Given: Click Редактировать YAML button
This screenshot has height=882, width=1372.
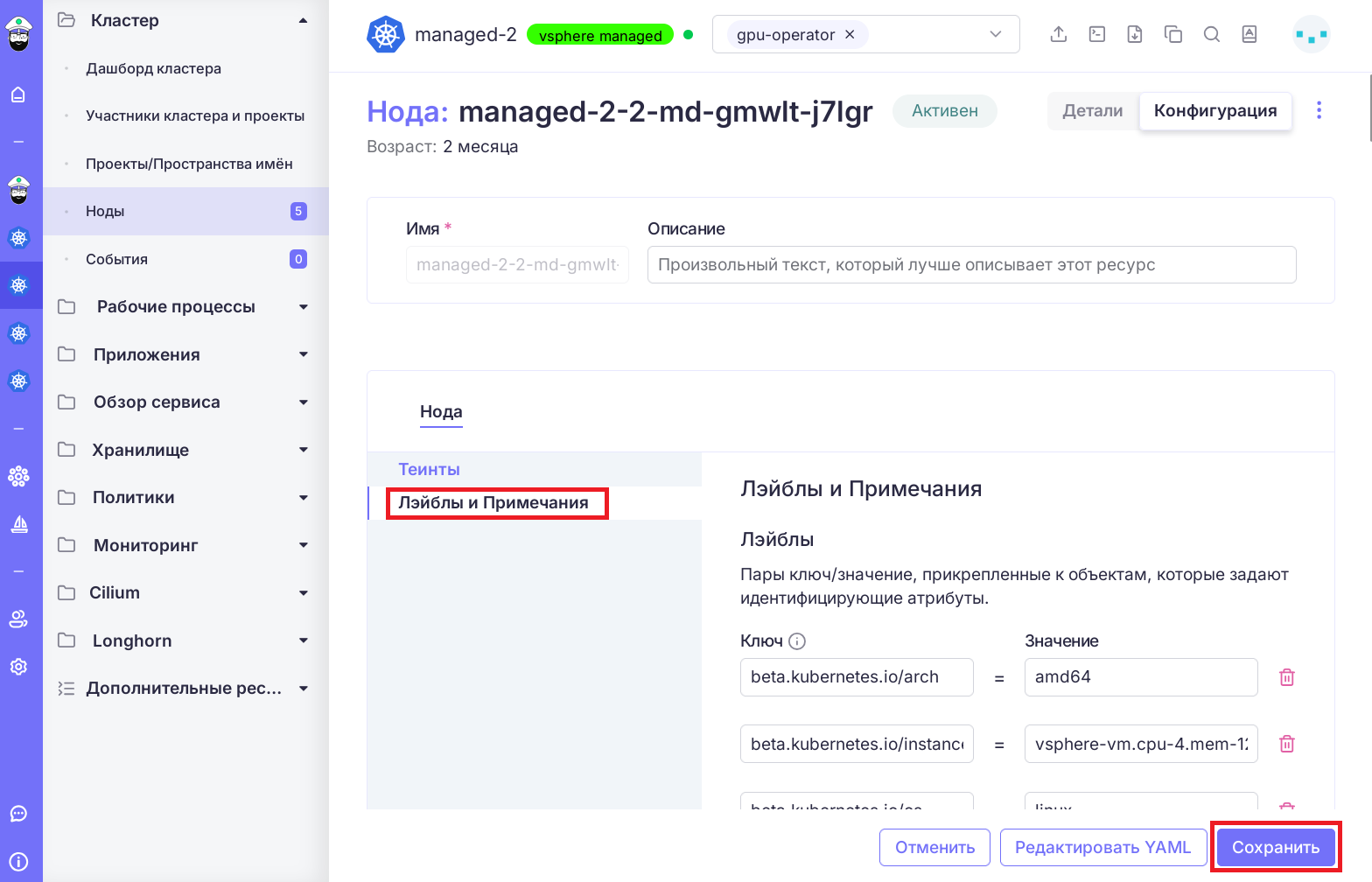Looking at the screenshot, I should point(1102,847).
